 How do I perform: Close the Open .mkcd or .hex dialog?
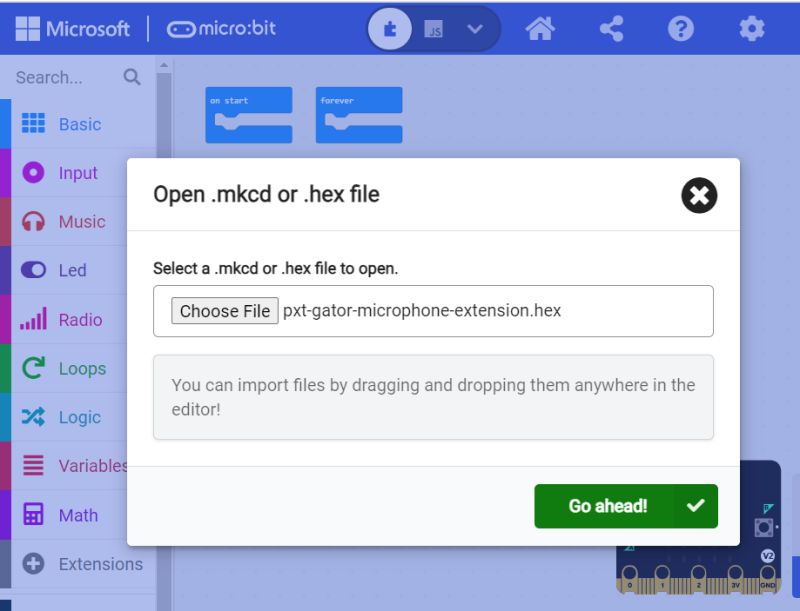point(699,195)
